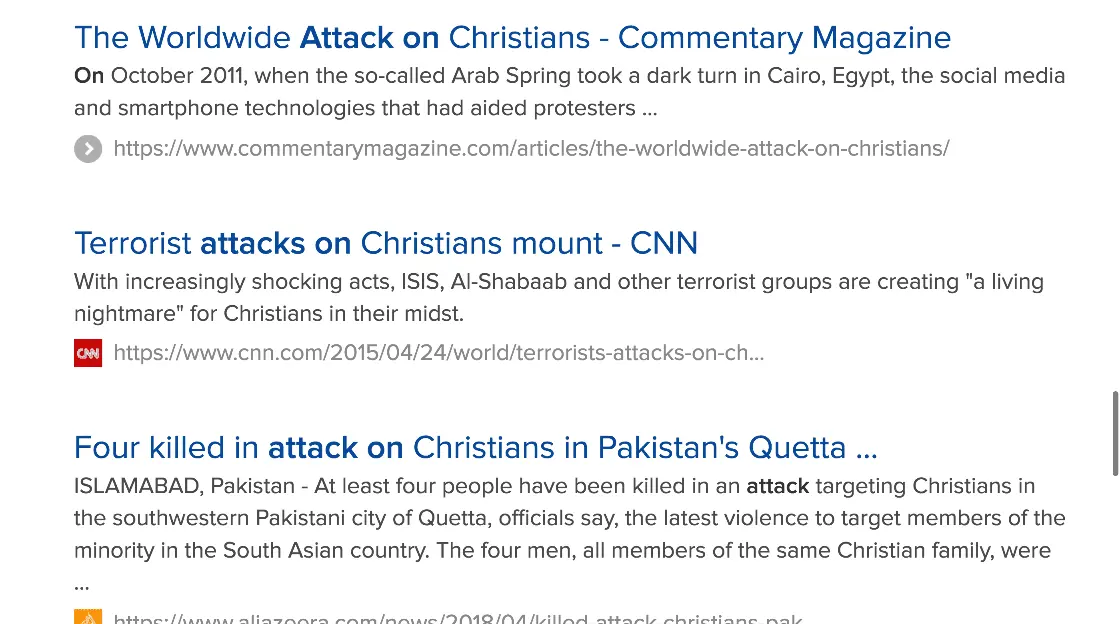
Task: Click the red CNN favicon
Action: (x=88, y=353)
